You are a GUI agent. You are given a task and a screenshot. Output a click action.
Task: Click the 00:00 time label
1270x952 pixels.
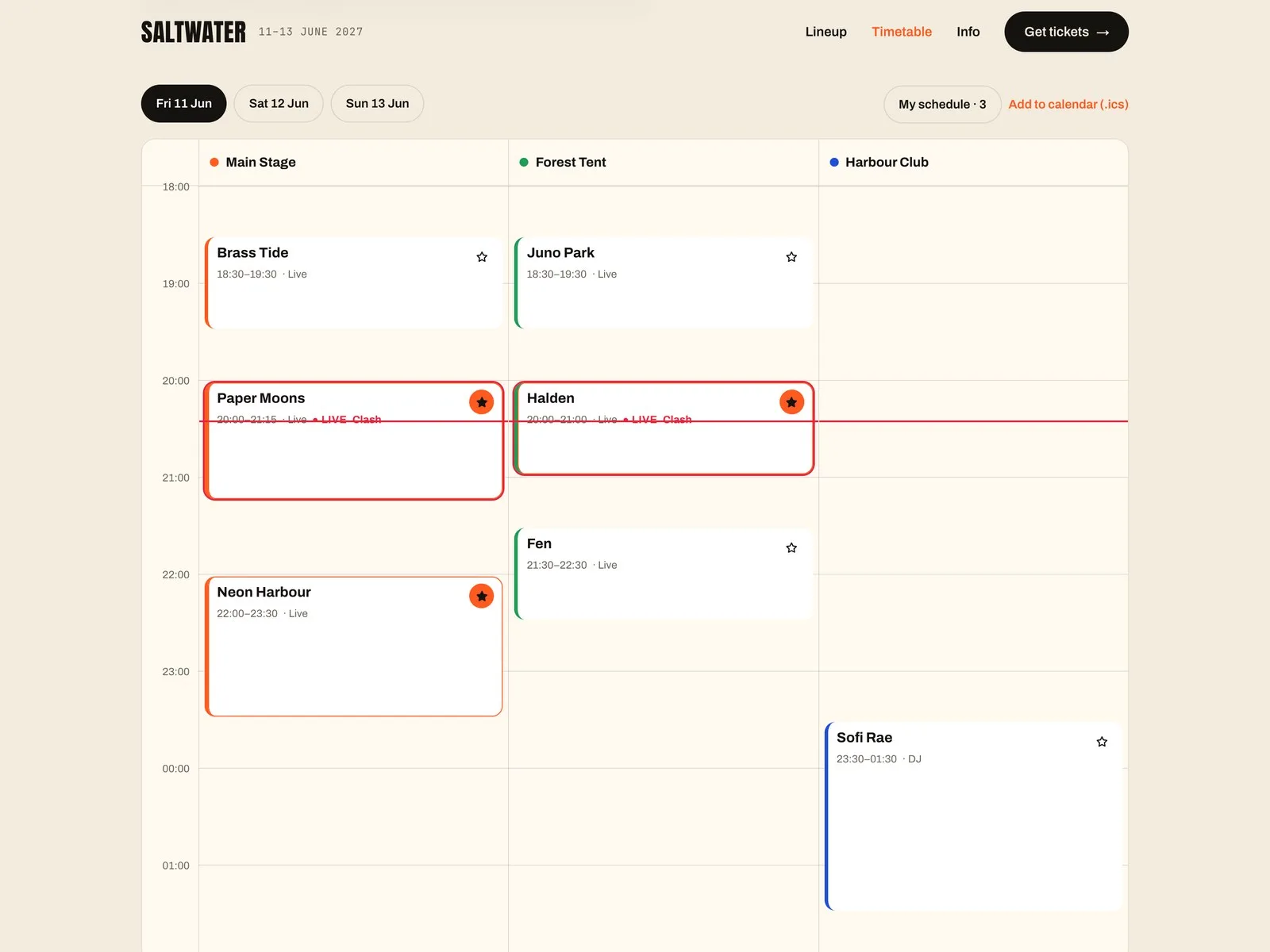point(176,769)
